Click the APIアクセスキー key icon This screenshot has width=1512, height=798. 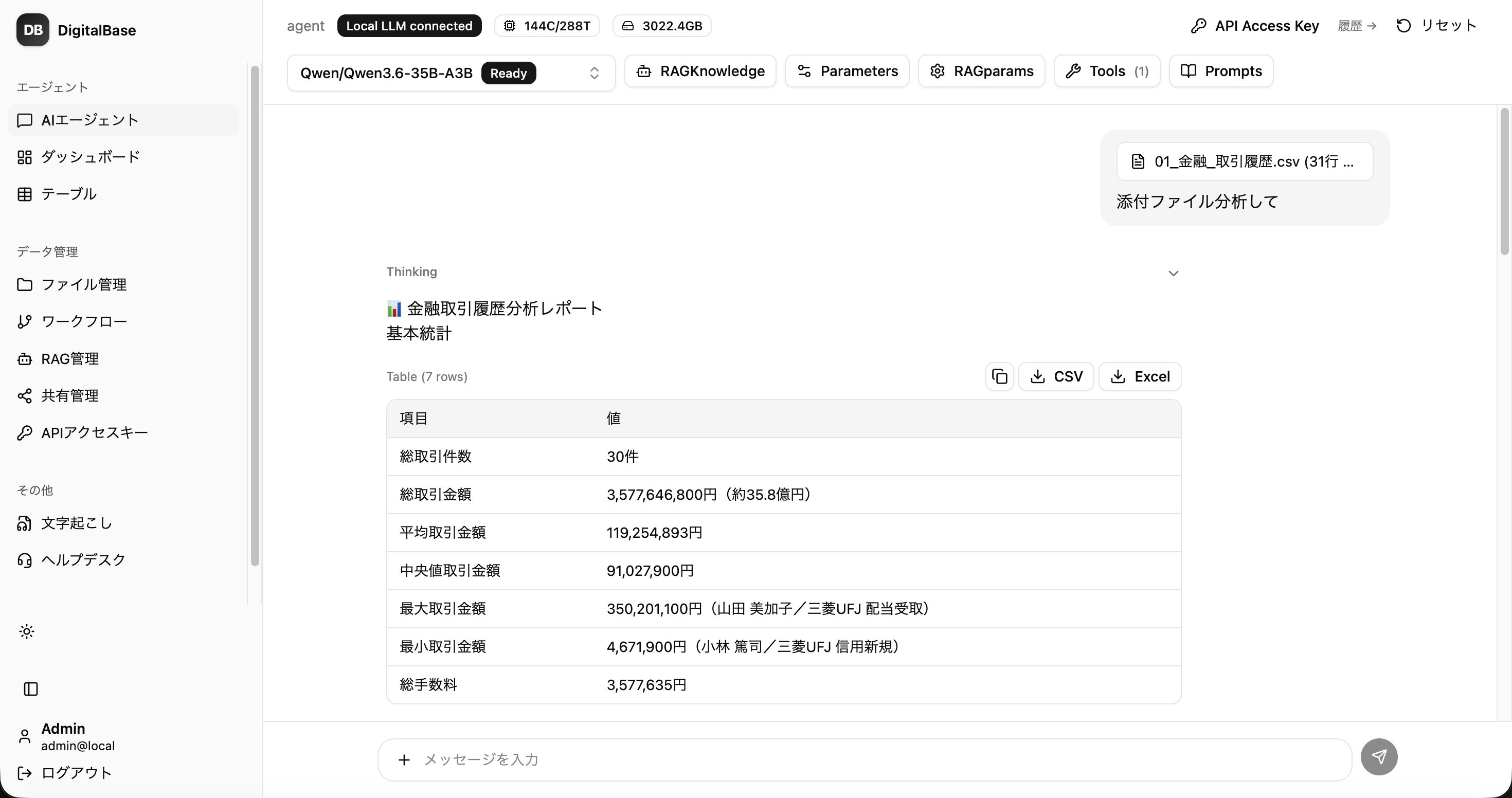click(x=25, y=433)
